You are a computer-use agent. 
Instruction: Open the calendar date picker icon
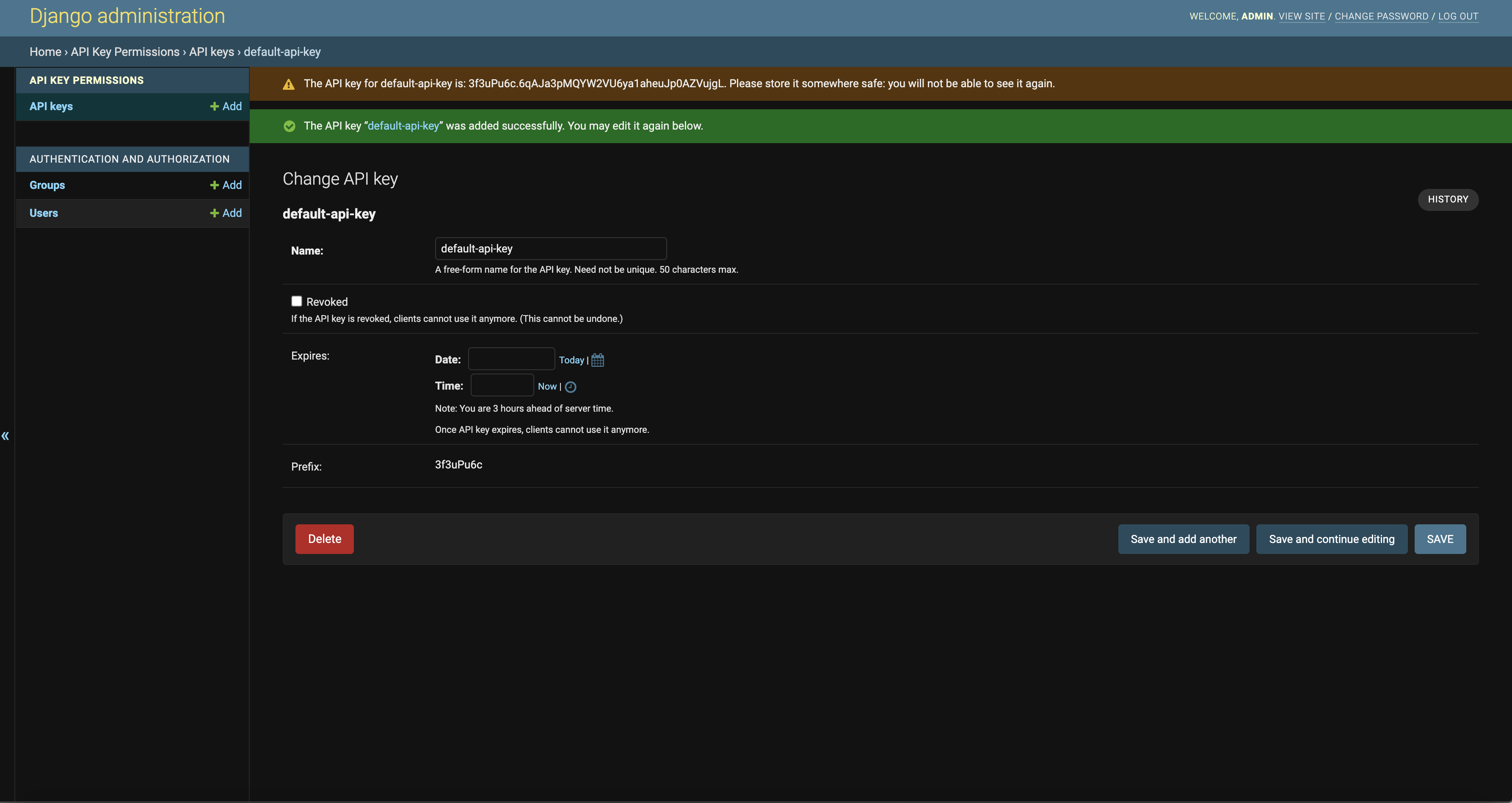pos(598,360)
